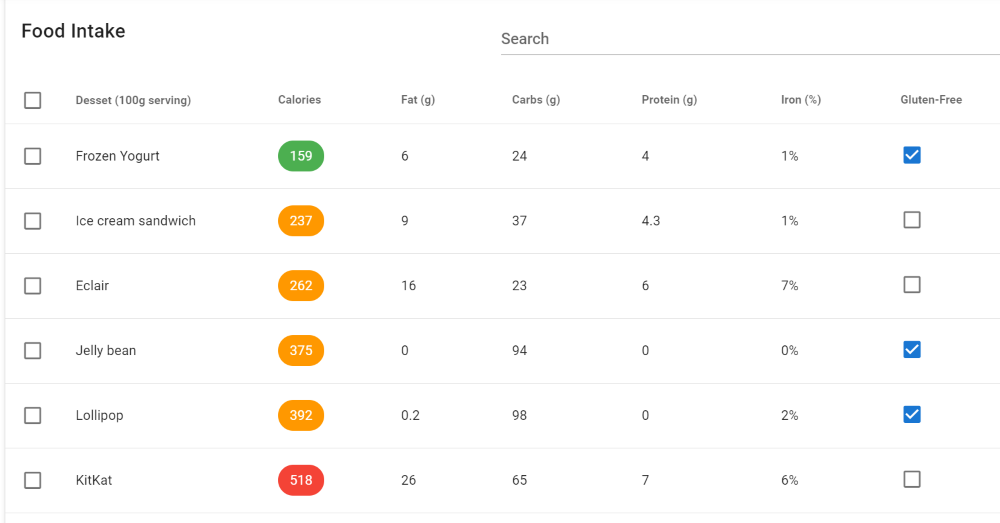Toggle the select-all header checkbox
The width and height of the screenshot is (1000, 523).
33,100
